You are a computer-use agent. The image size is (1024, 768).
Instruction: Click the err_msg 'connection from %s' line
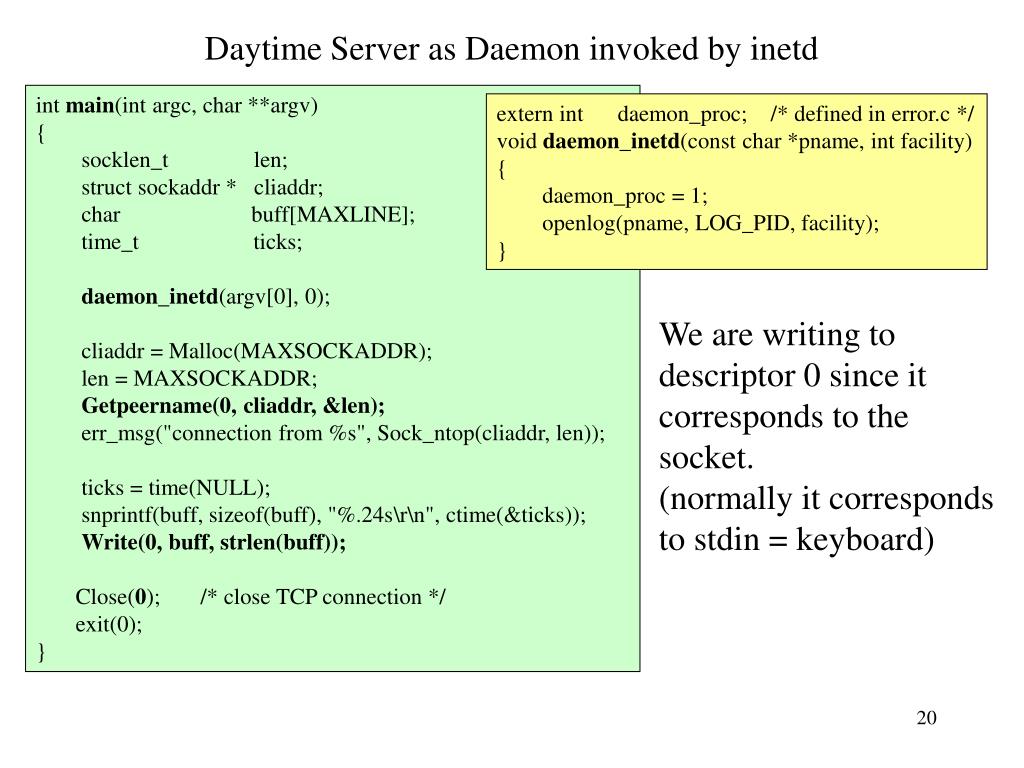pos(343,434)
